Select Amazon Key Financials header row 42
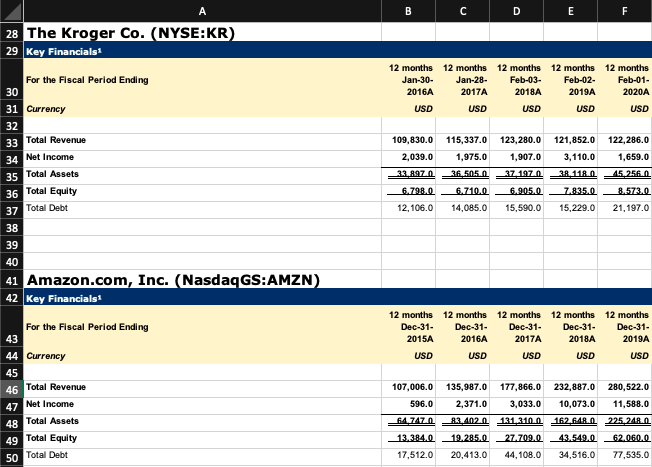The width and height of the screenshot is (652, 467). pyautogui.click(x=338, y=298)
